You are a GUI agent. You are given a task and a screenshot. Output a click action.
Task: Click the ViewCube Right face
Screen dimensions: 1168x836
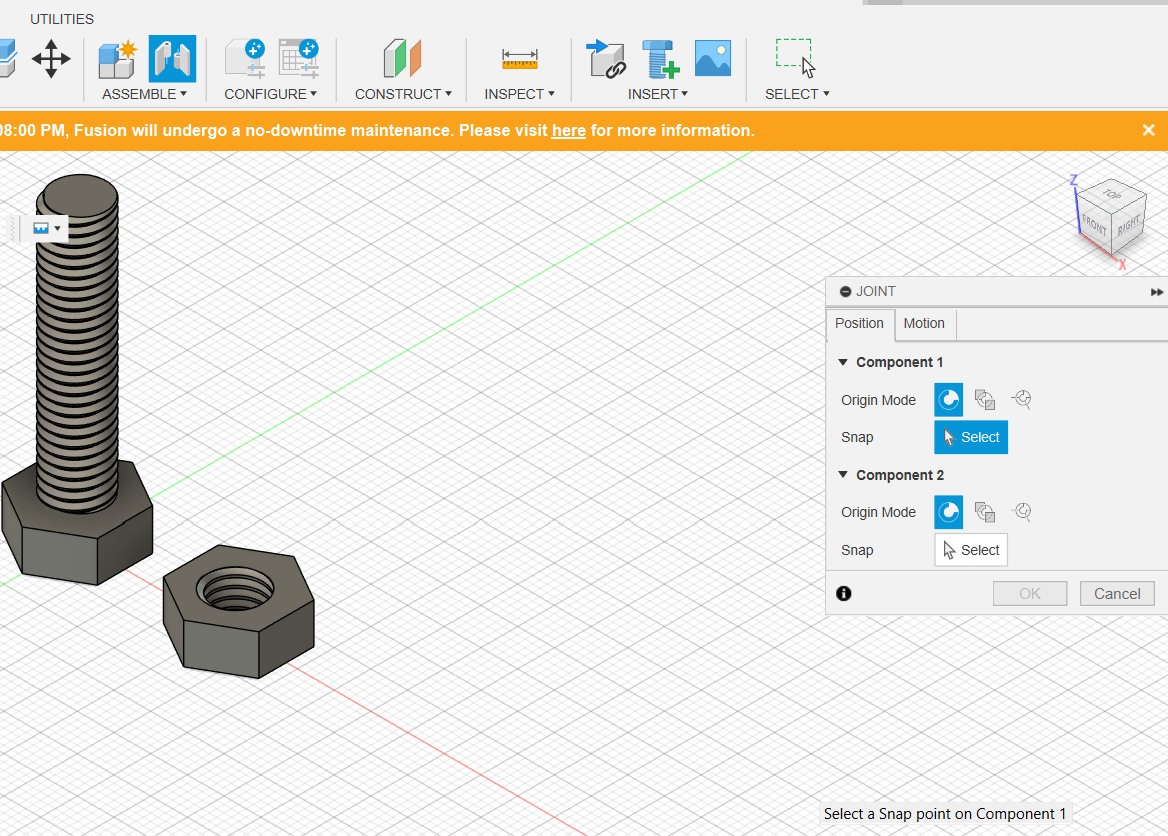[1129, 225]
